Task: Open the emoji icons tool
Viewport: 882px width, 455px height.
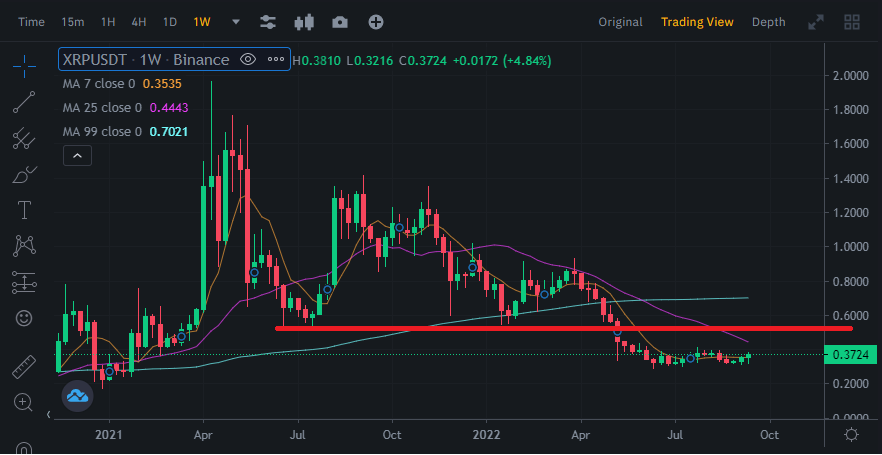Action: [x=24, y=318]
